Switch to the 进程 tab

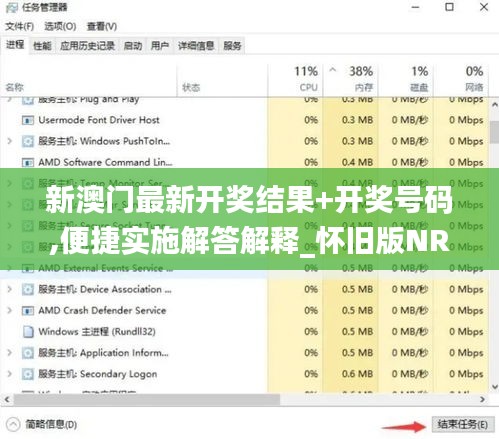click(x=15, y=45)
